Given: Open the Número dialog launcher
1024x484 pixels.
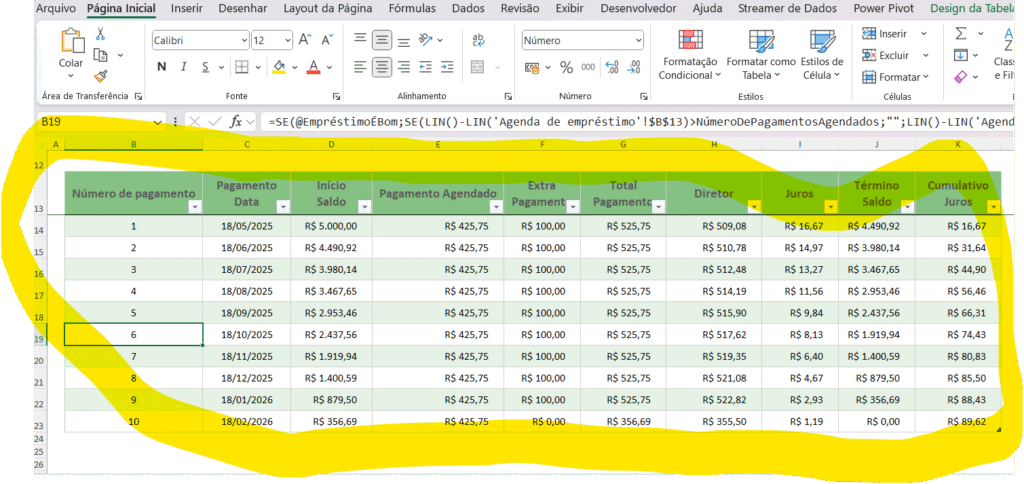Looking at the screenshot, I should point(643,97).
